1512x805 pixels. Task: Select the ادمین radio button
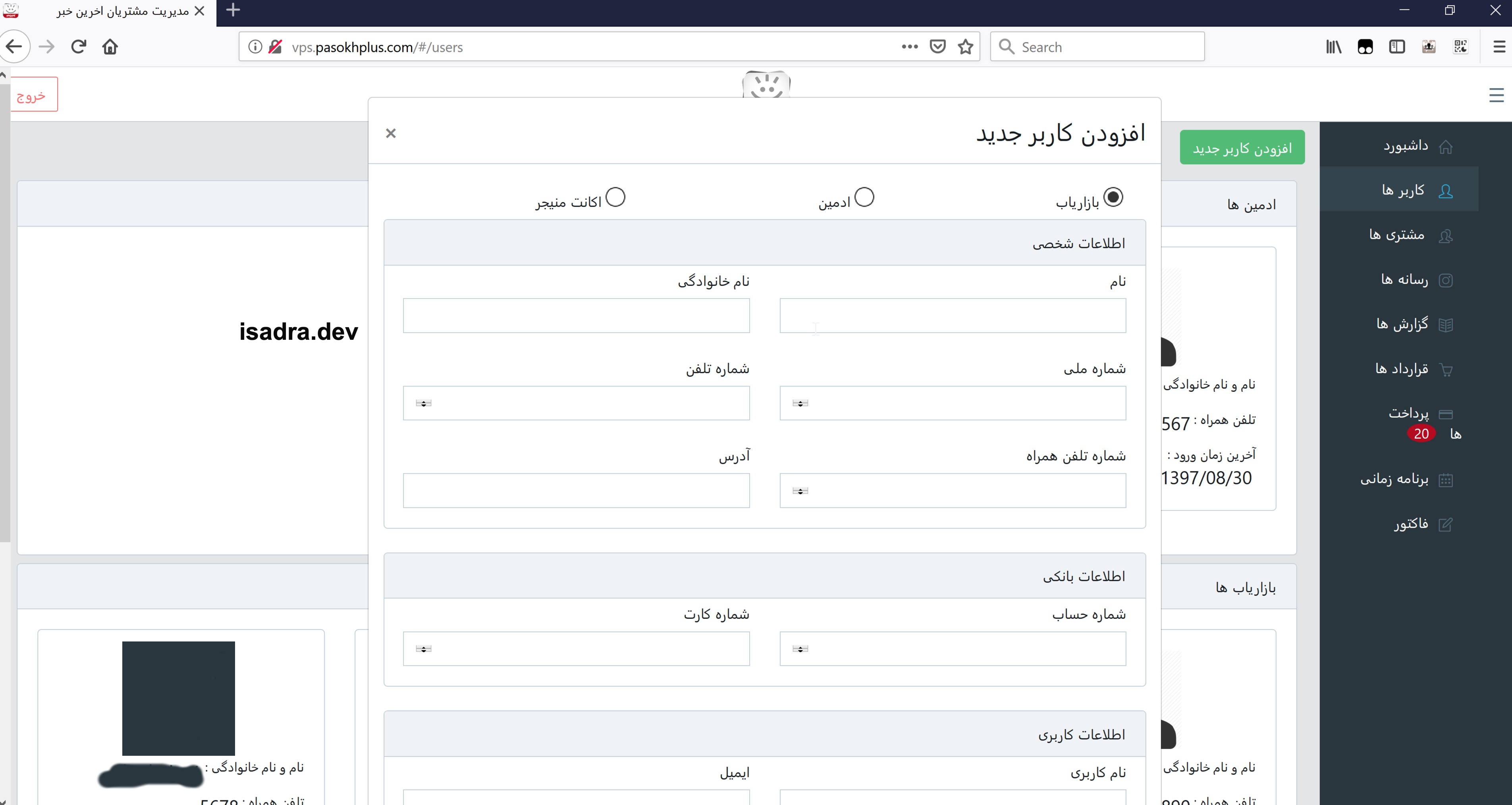click(864, 197)
